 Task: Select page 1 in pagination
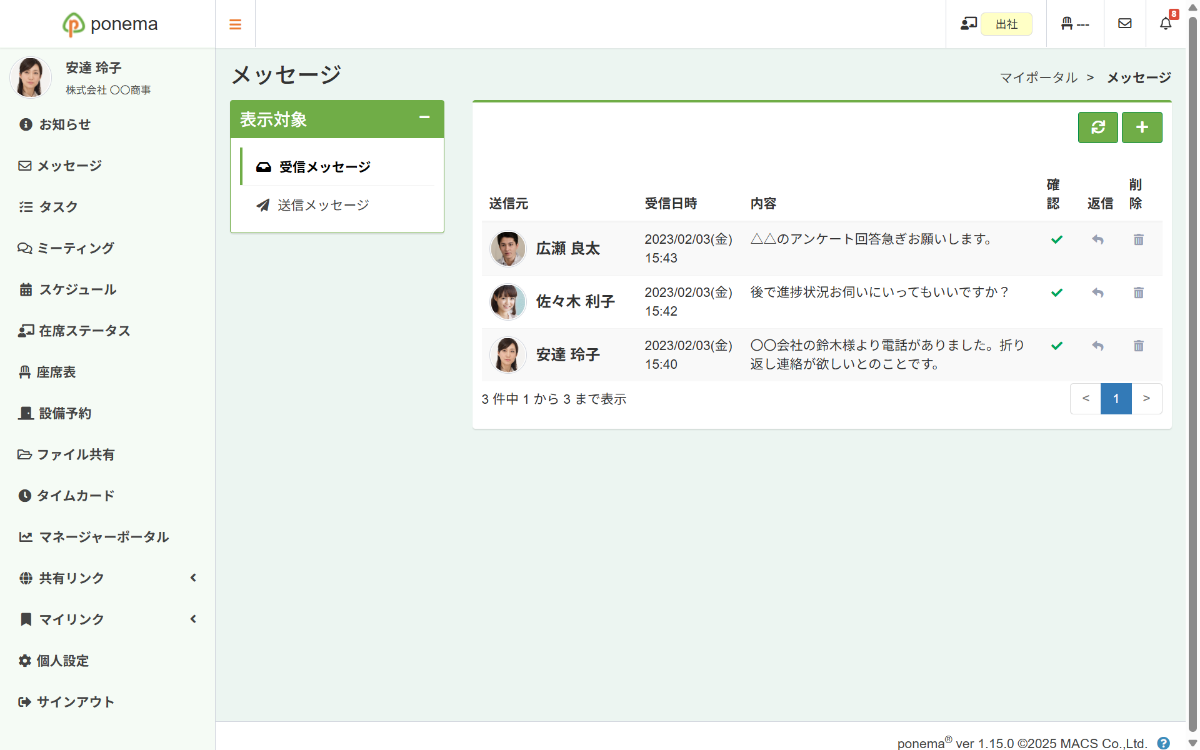(1116, 398)
